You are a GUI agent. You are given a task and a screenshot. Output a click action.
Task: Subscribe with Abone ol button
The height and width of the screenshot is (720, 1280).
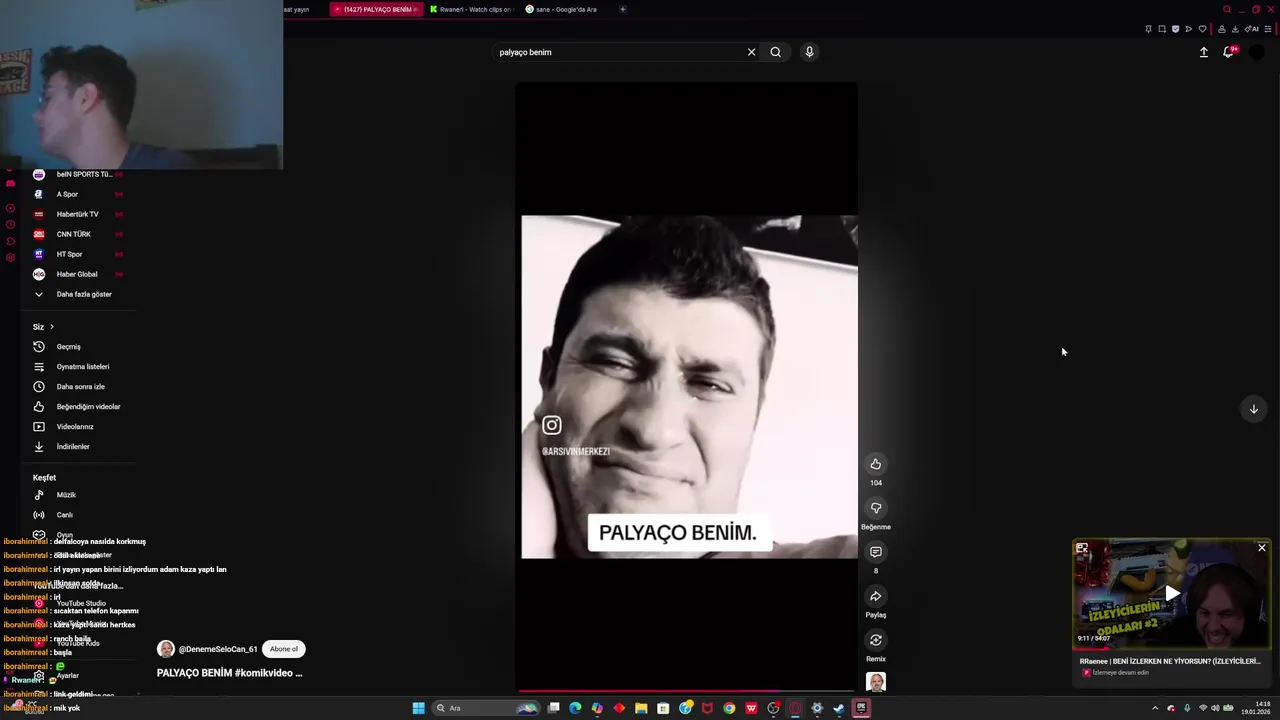pos(283,649)
